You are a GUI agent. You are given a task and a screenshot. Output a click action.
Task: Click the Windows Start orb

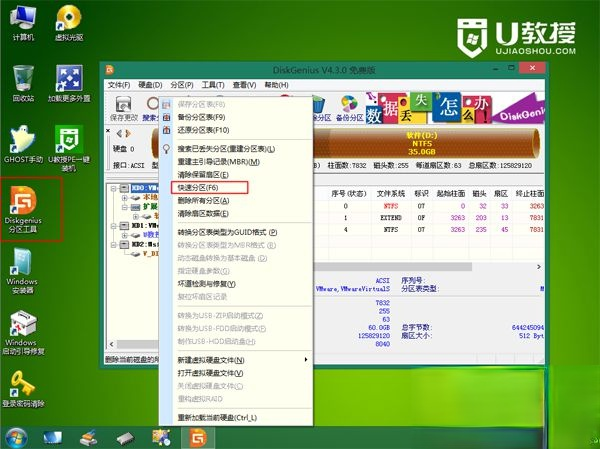(x=16, y=438)
